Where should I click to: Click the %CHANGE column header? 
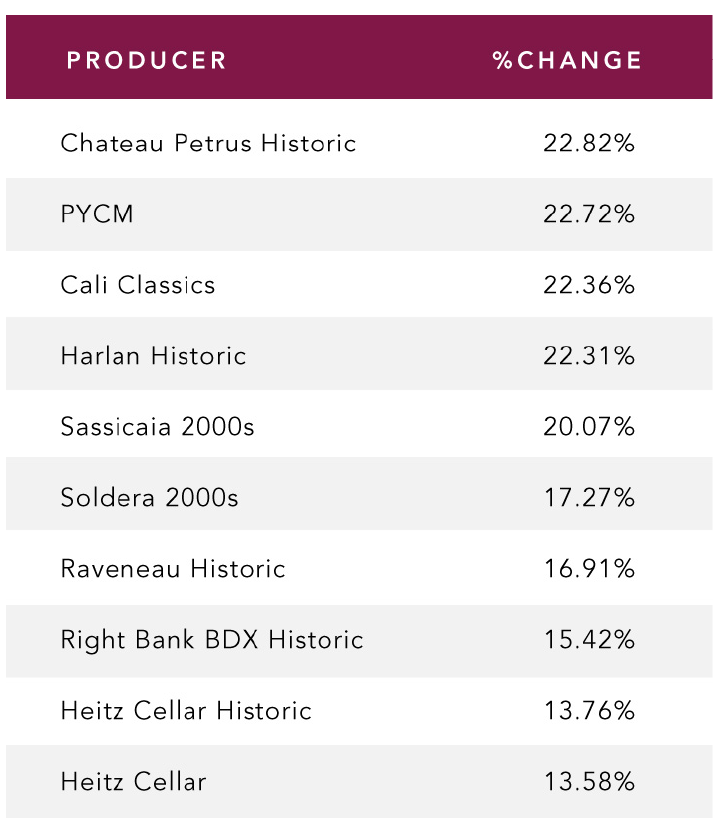(567, 60)
